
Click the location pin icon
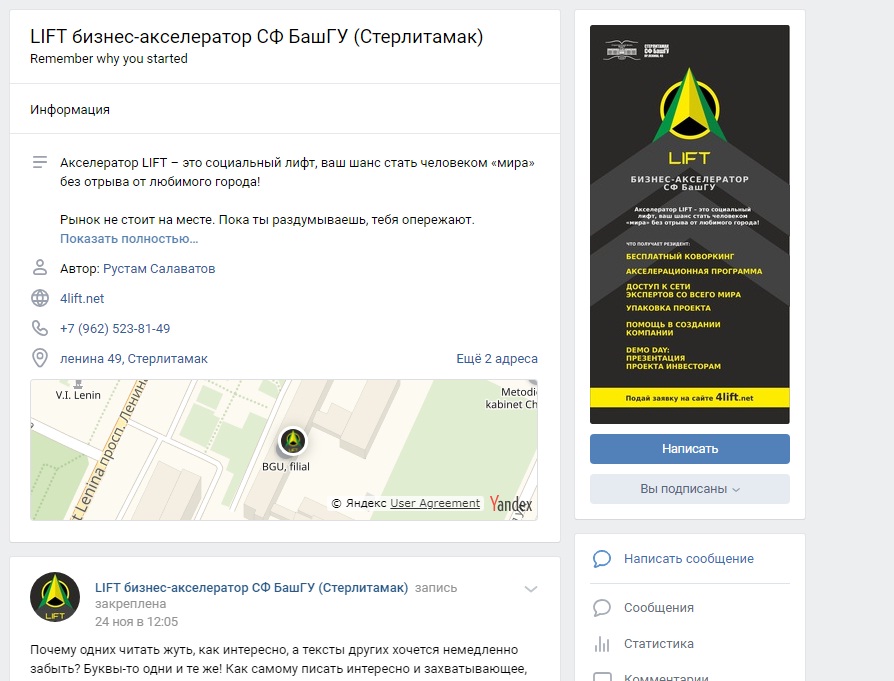(x=40, y=358)
